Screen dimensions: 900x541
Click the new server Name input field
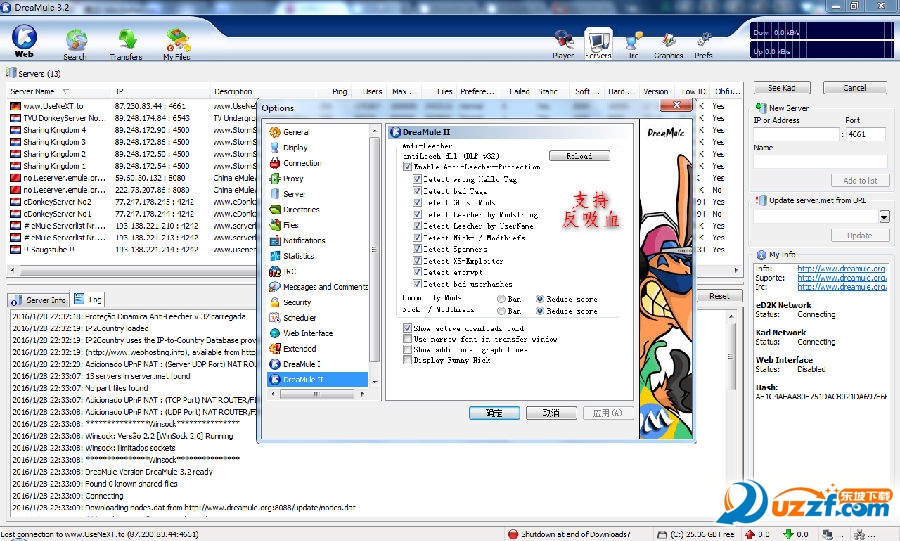[821, 162]
